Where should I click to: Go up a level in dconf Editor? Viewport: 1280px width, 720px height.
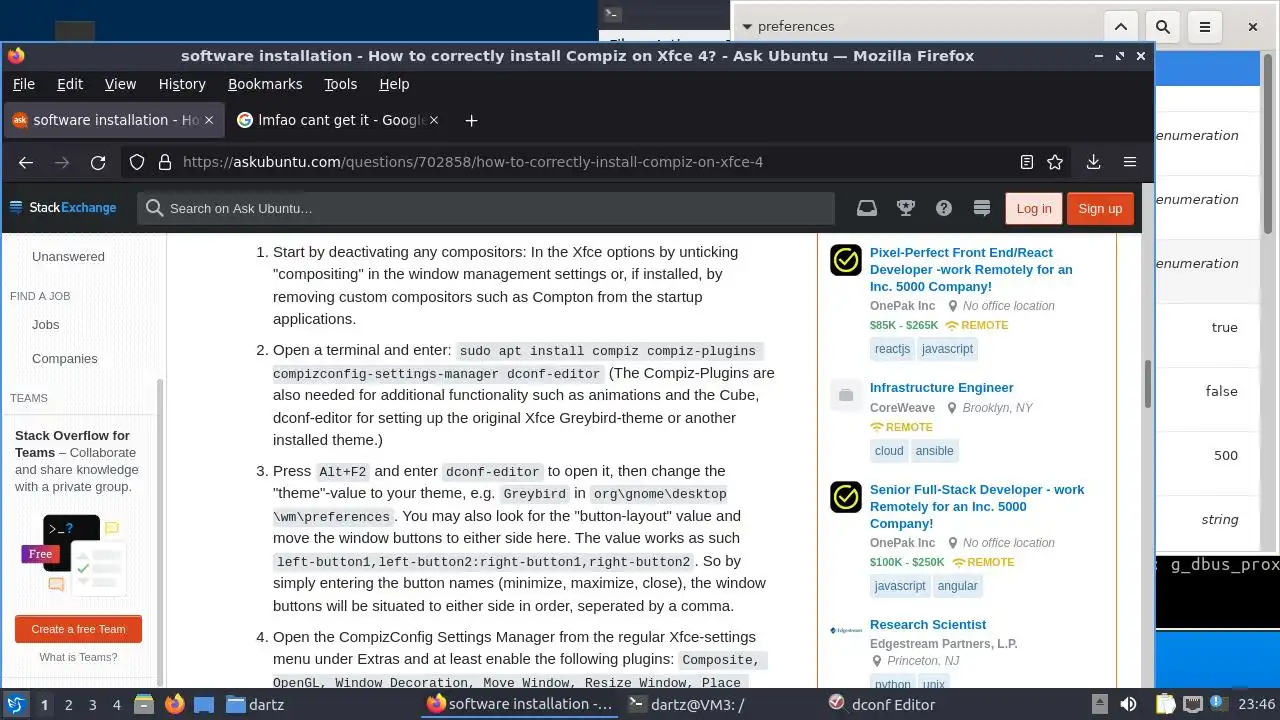[x=1121, y=27]
